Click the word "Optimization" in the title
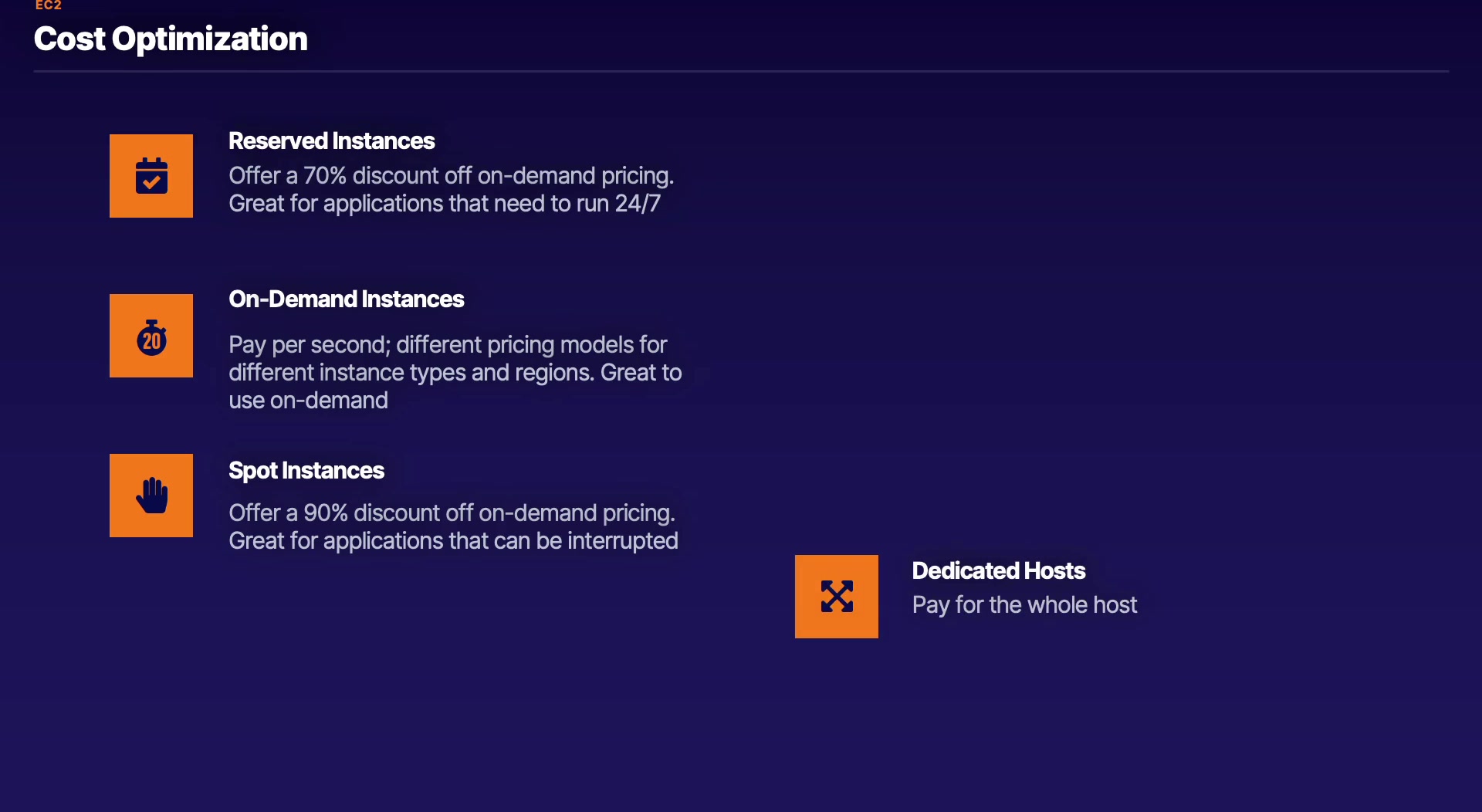The height and width of the screenshot is (812, 1482). point(210,39)
